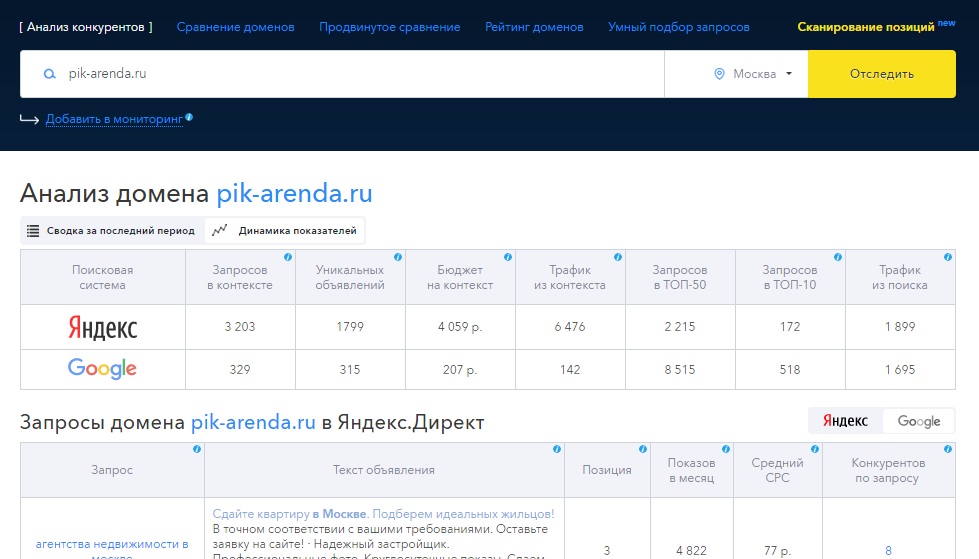The height and width of the screenshot is (559, 979).
Task: Select the Яндекс toggle for the queries table
Action: [x=845, y=421]
